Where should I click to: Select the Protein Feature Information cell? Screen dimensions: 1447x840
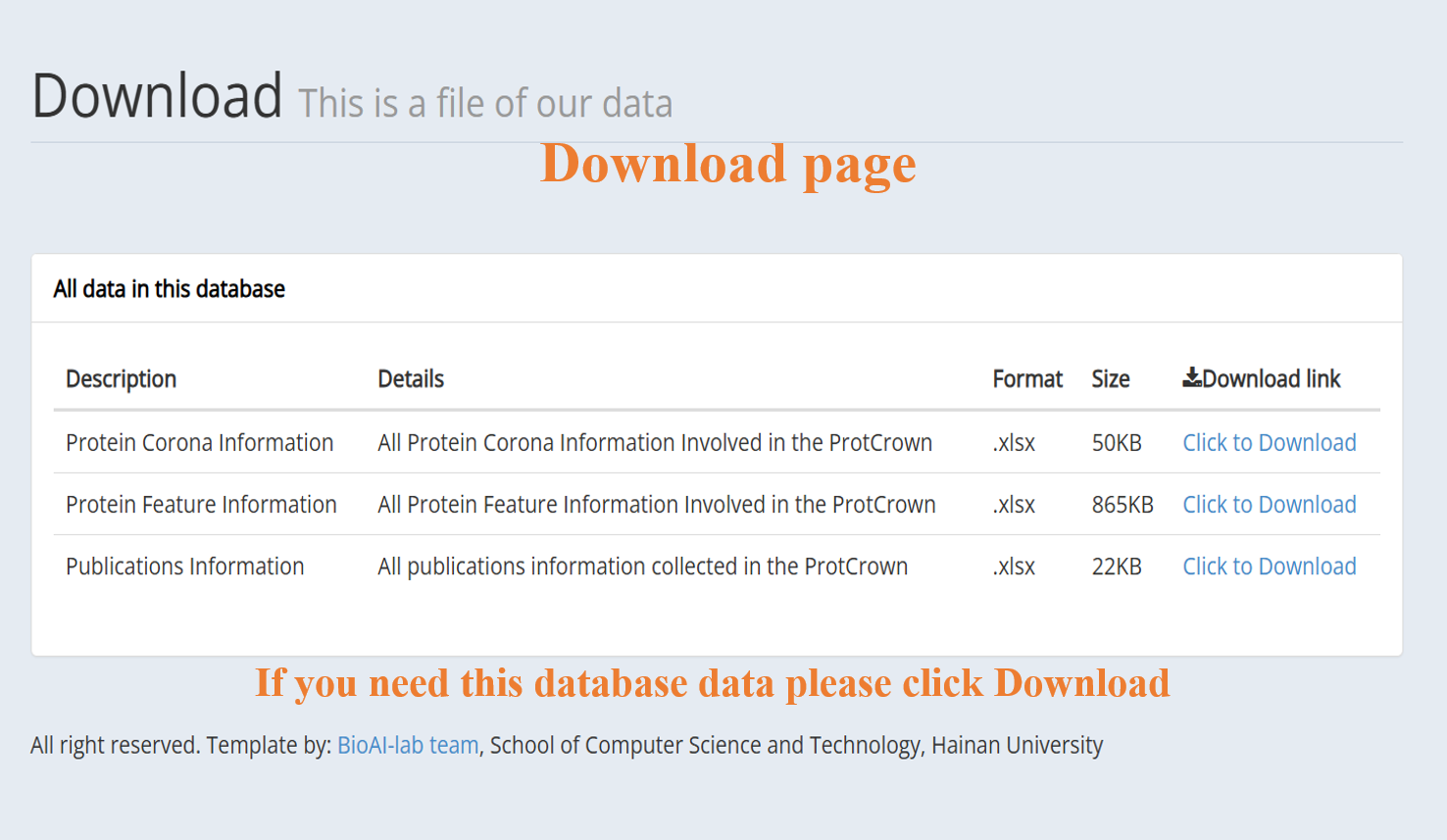click(x=201, y=505)
